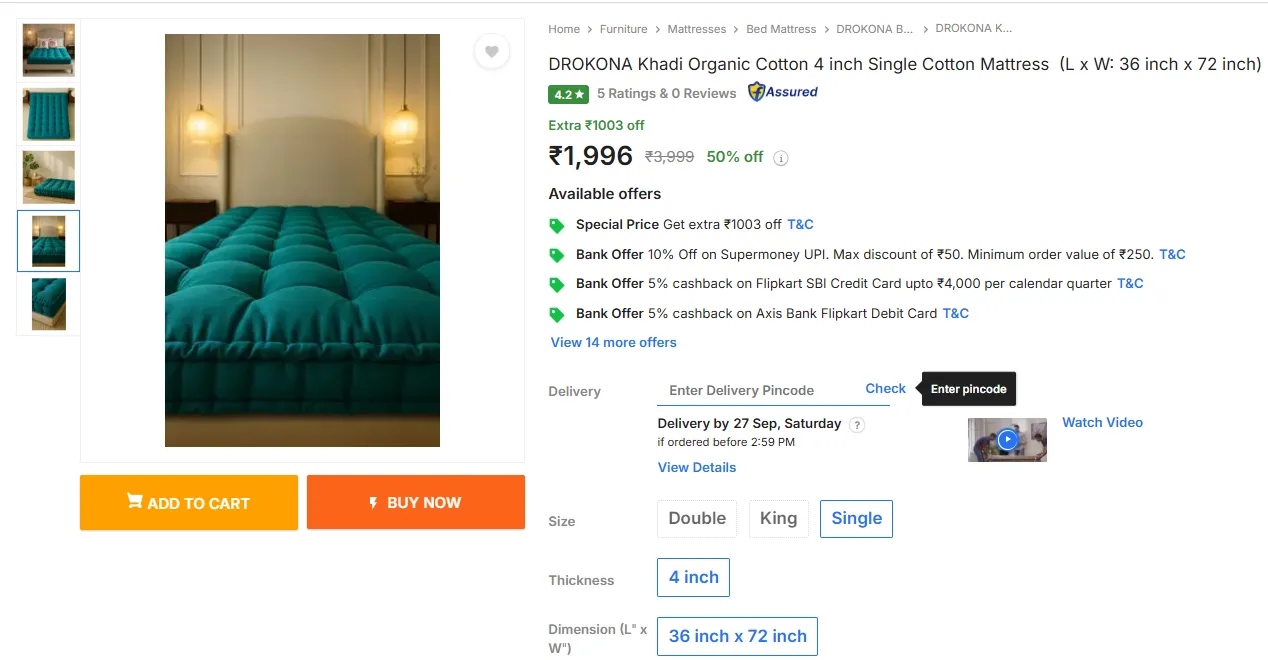This screenshot has height=660, width=1268.
Task: Expand View 14 more offers
Action: (613, 342)
